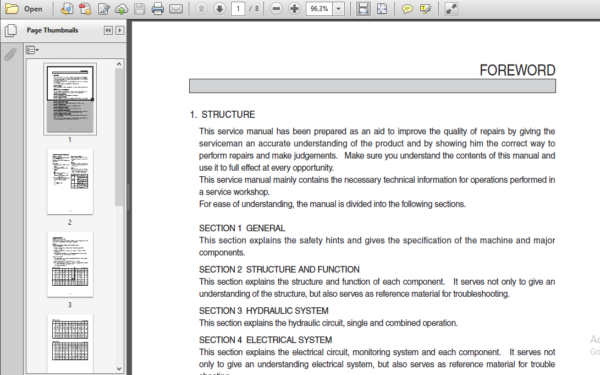The image size is (600, 375).
Task: Click 'SECTION 1 GENERAL' heading
Action: tap(242, 228)
